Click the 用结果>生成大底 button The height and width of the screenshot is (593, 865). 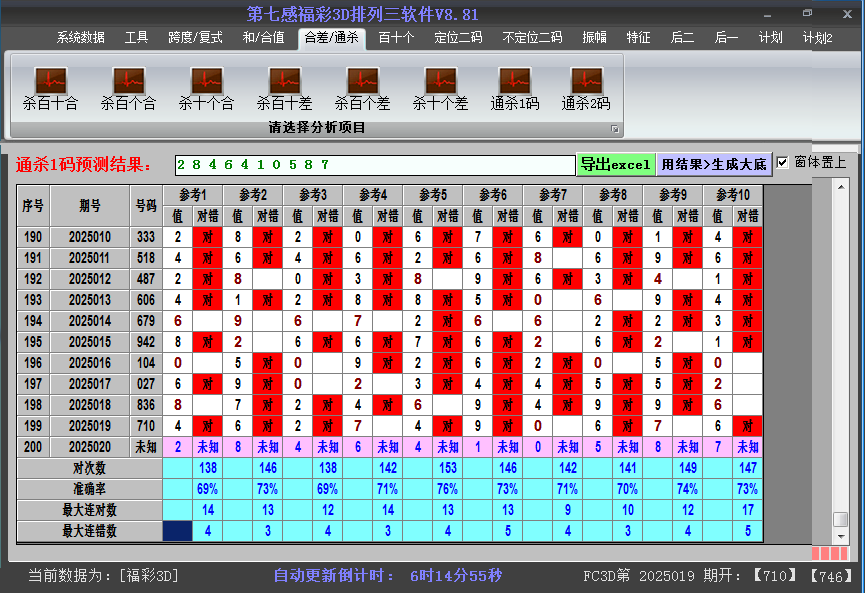pyautogui.click(x=714, y=164)
